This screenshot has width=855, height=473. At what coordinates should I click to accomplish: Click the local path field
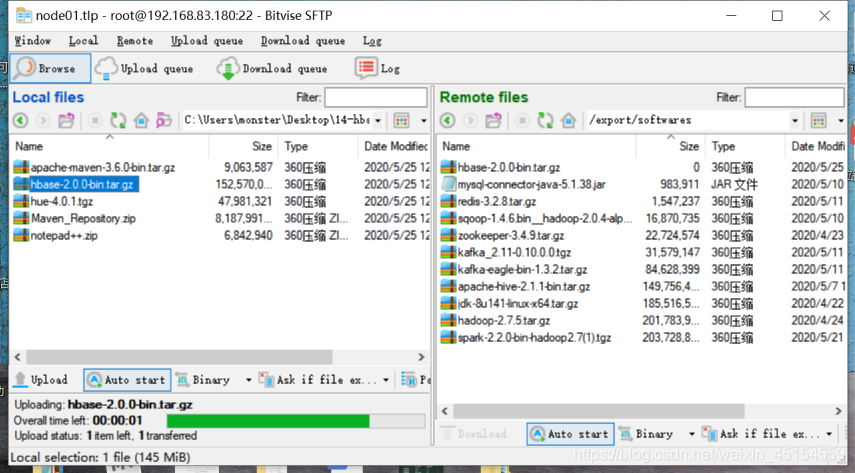click(277, 120)
